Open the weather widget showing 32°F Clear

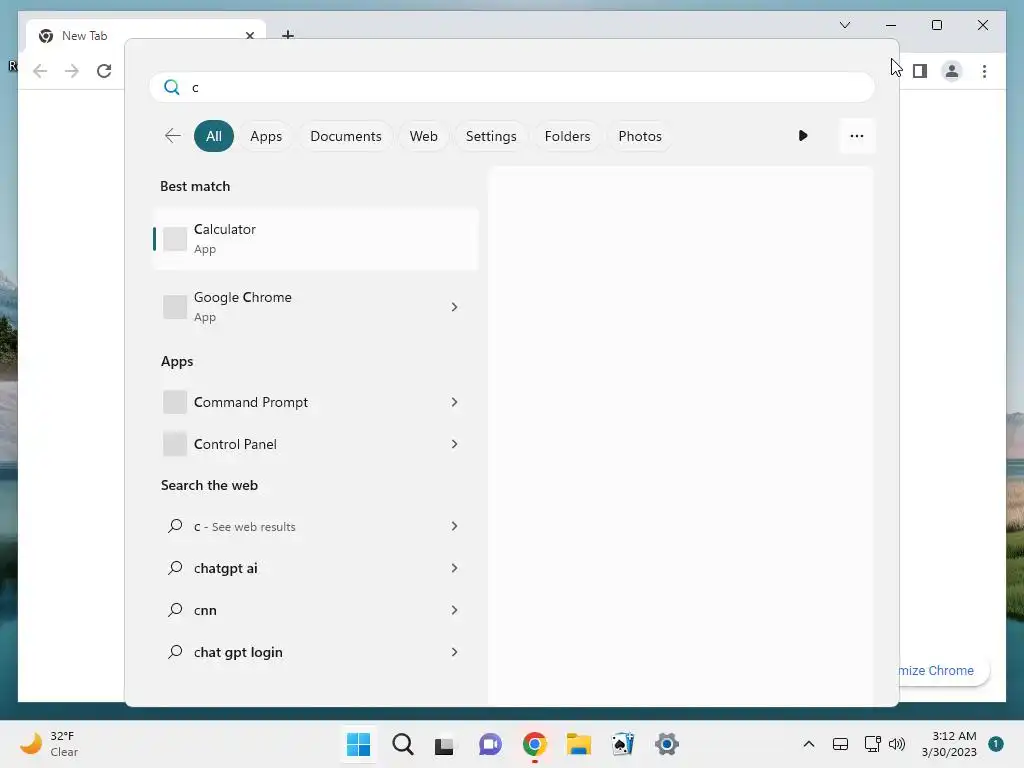tap(49, 744)
